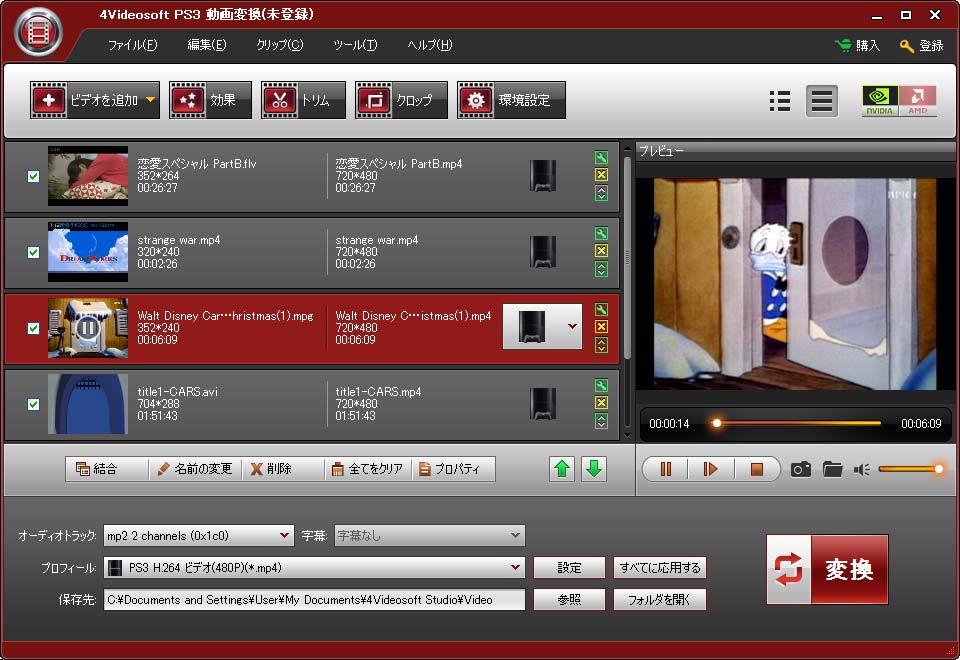Screen dimensions: 960x660
Task: Move selected item down with green arrow
Action: click(x=594, y=469)
